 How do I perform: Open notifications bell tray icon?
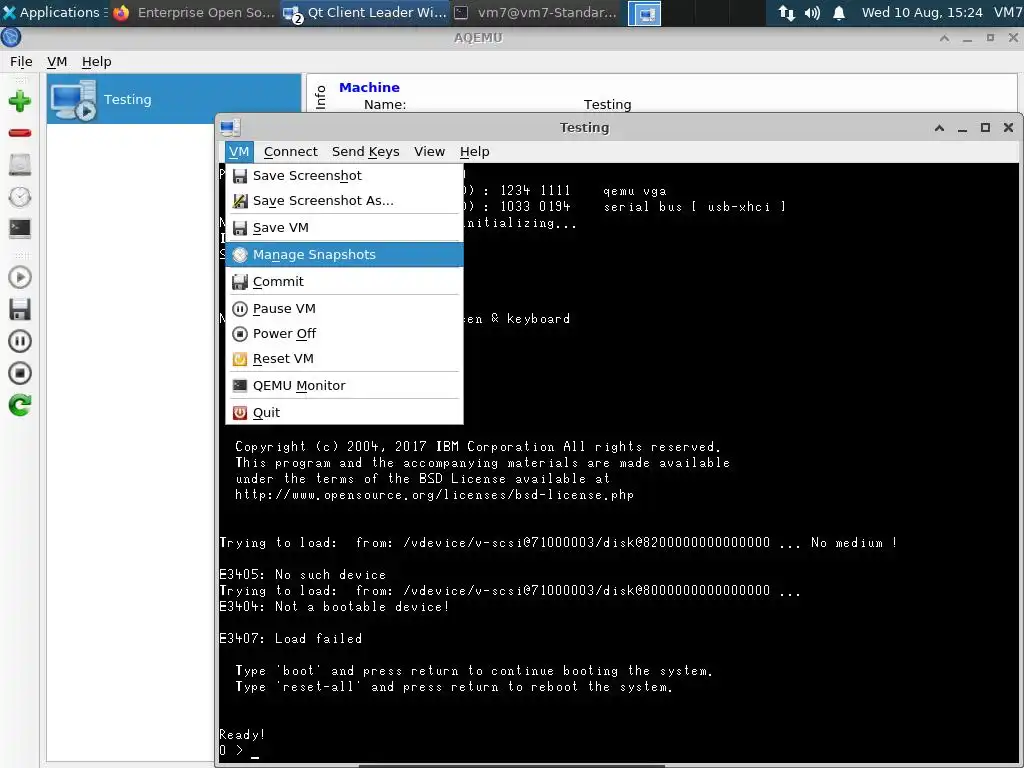(x=839, y=13)
